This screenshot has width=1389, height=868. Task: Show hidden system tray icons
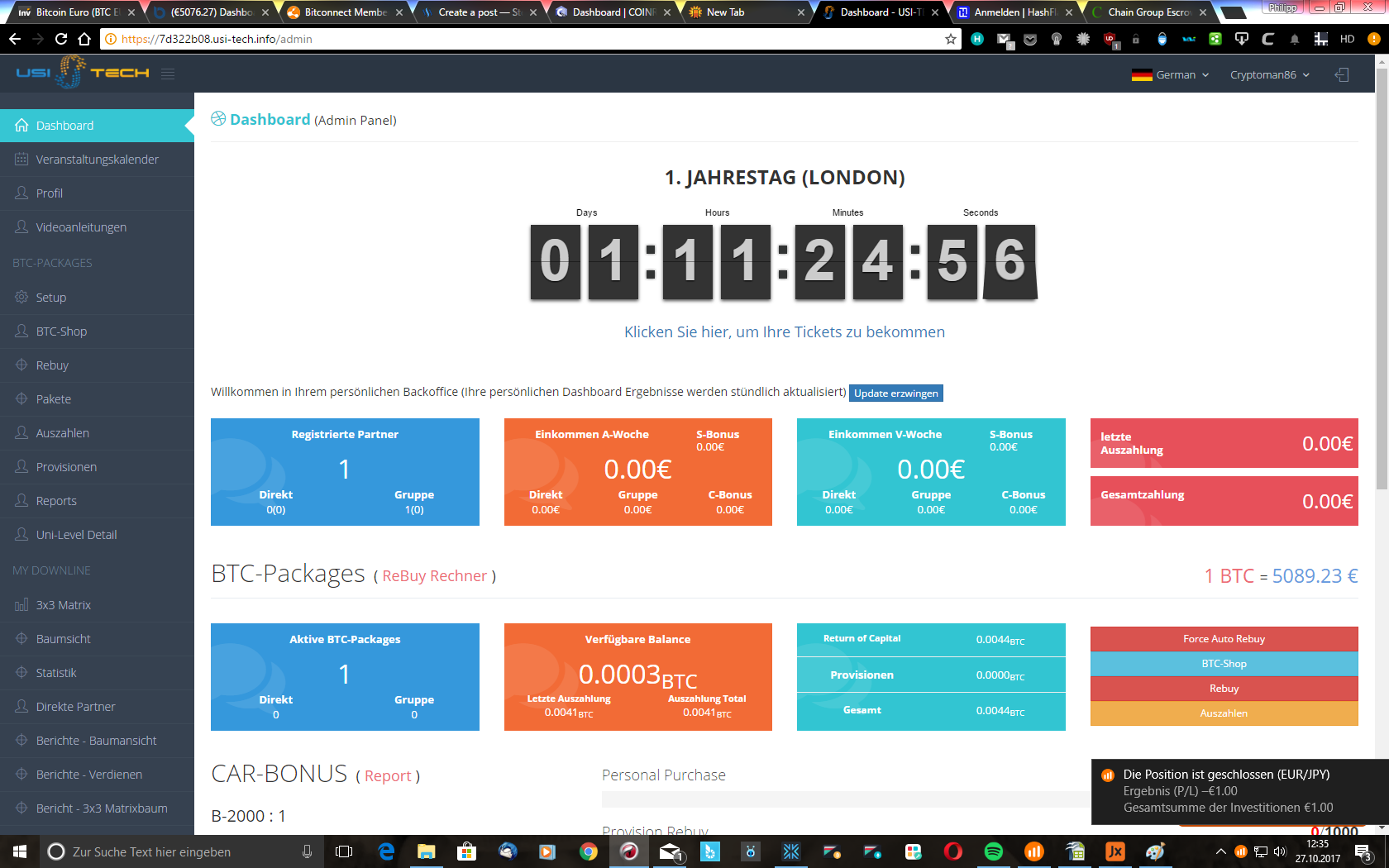click(1220, 851)
